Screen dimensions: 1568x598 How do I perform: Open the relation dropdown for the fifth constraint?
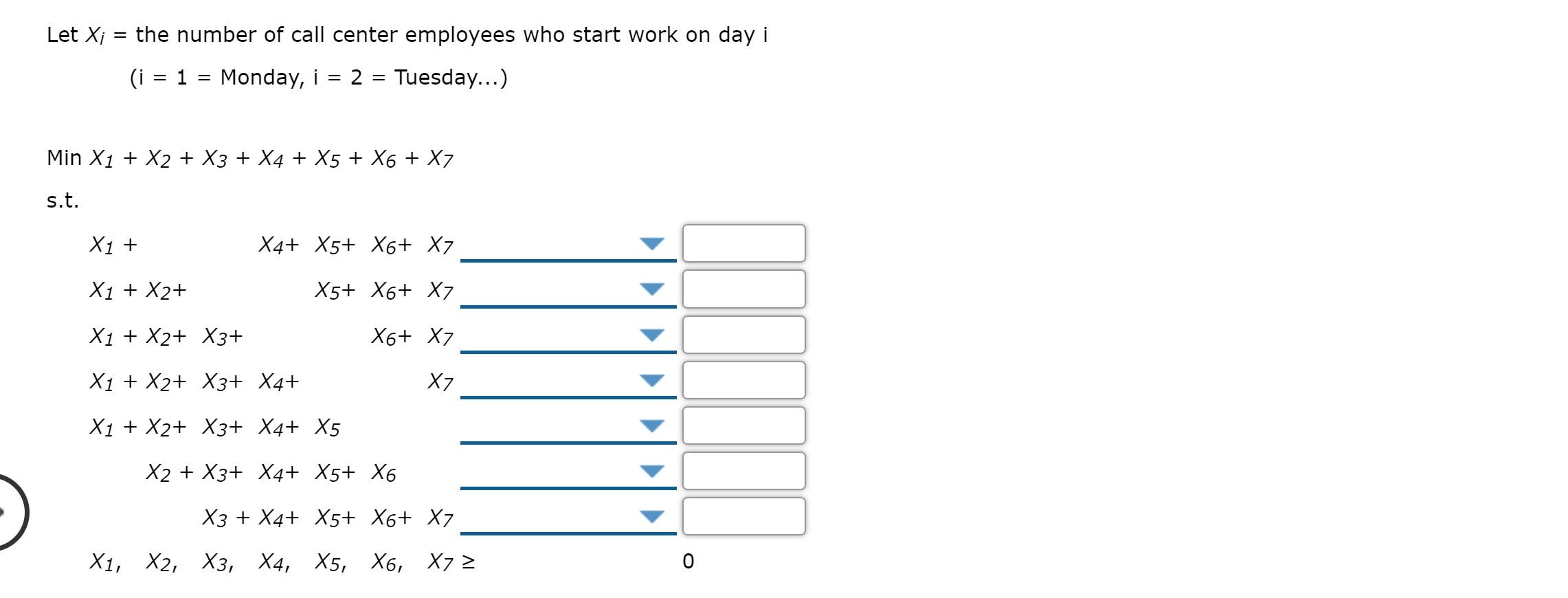click(x=651, y=425)
